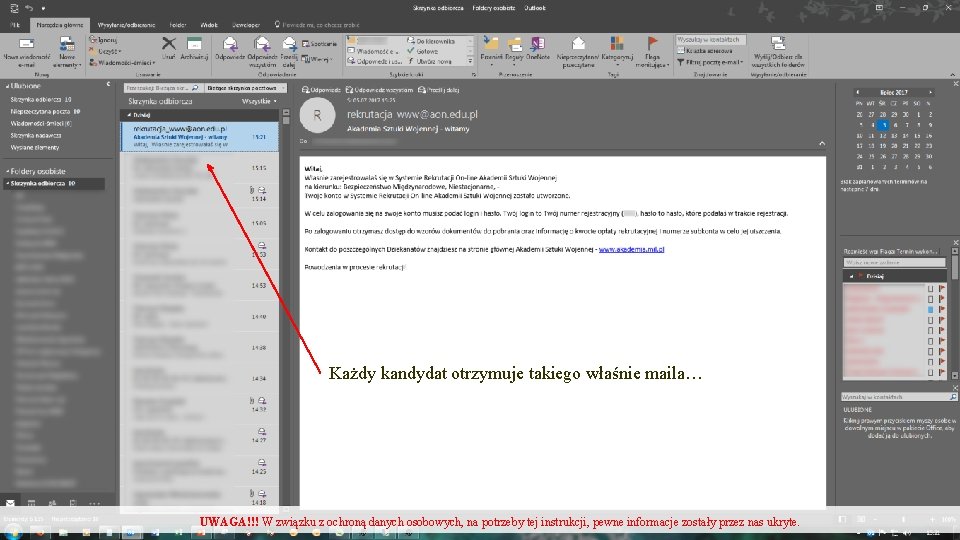Open the Kategoryzuj color categories menu

[x=617, y=50]
